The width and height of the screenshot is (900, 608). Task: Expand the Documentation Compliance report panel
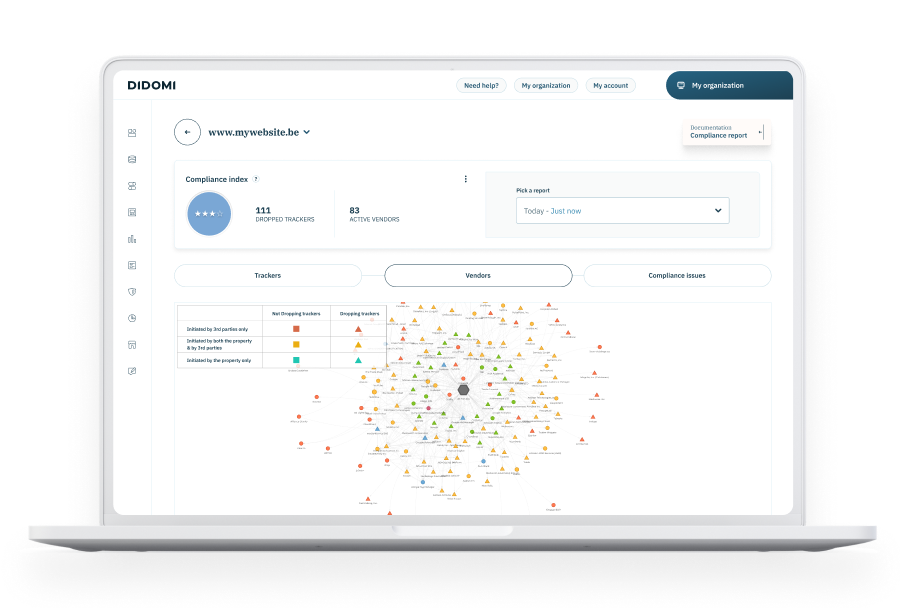pyautogui.click(x=727, y=132)
